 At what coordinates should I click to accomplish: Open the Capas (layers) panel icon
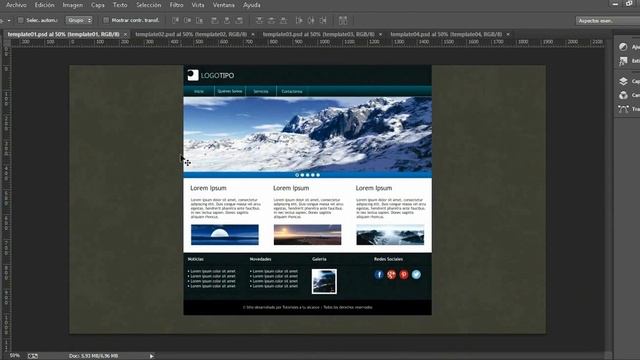pos(623,81)
